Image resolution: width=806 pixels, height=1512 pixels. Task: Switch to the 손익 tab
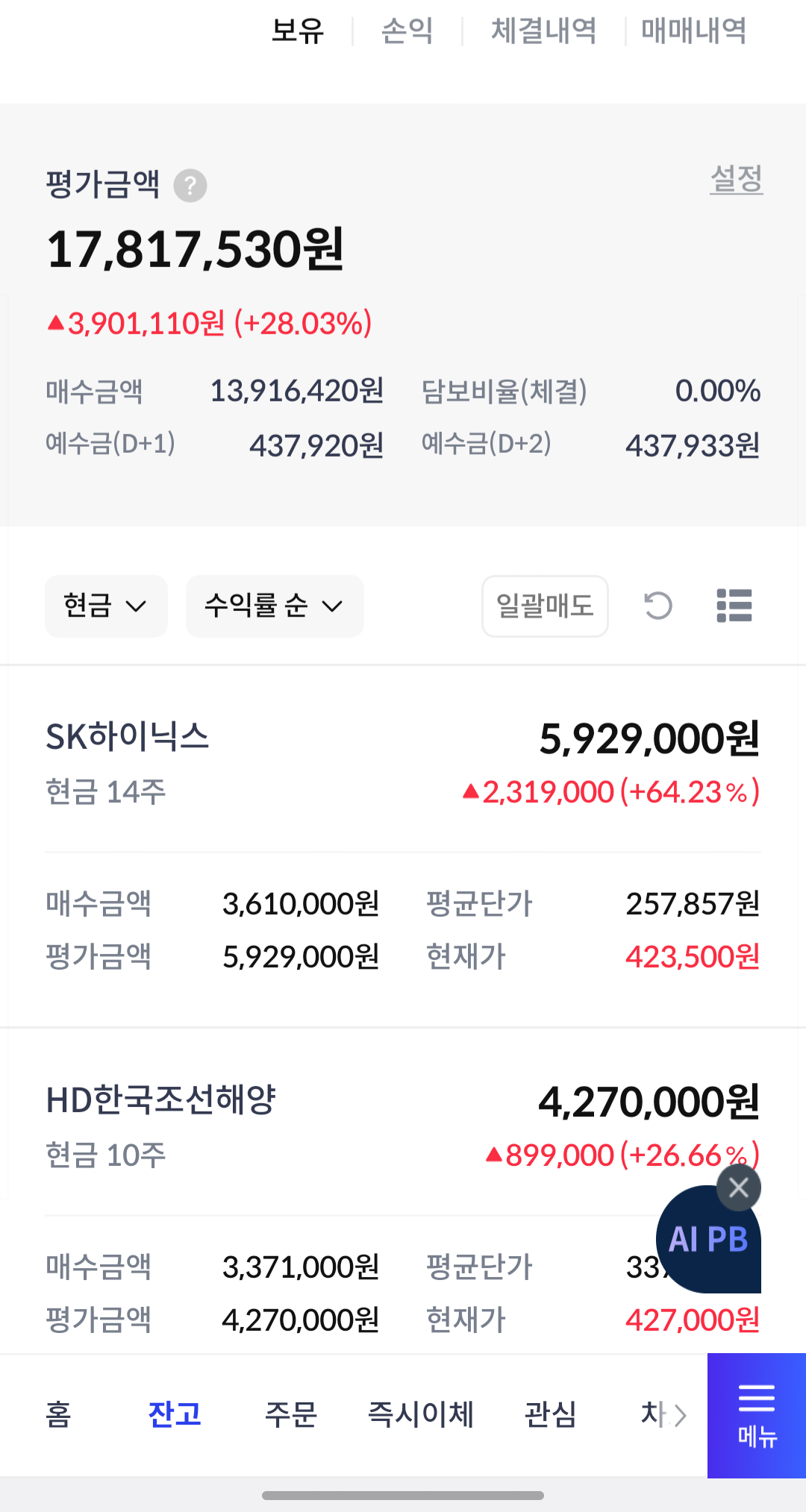(407, 31)
